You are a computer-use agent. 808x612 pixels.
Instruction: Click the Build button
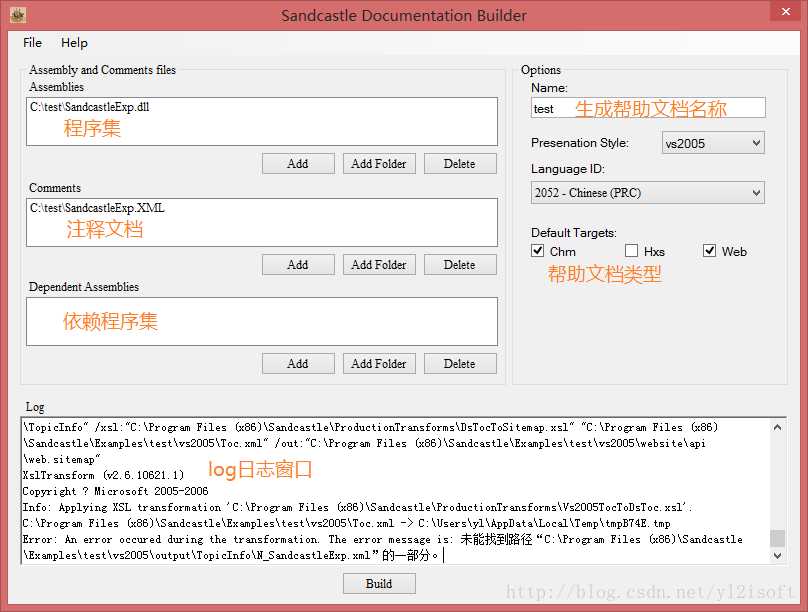coord(379,584)
